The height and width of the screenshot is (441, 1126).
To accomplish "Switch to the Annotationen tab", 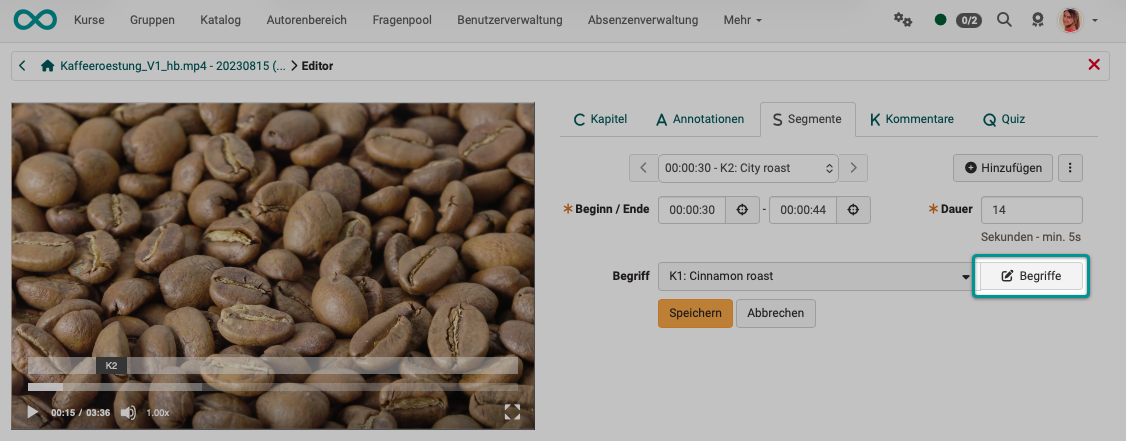I will point(700,119).
